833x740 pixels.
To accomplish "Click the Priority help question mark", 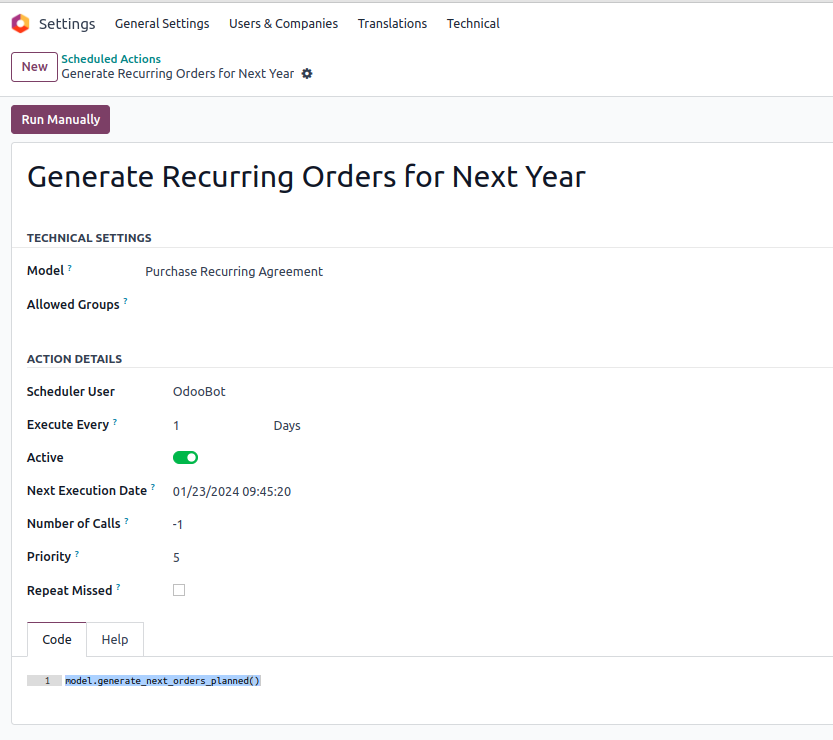I will point(77,553).
